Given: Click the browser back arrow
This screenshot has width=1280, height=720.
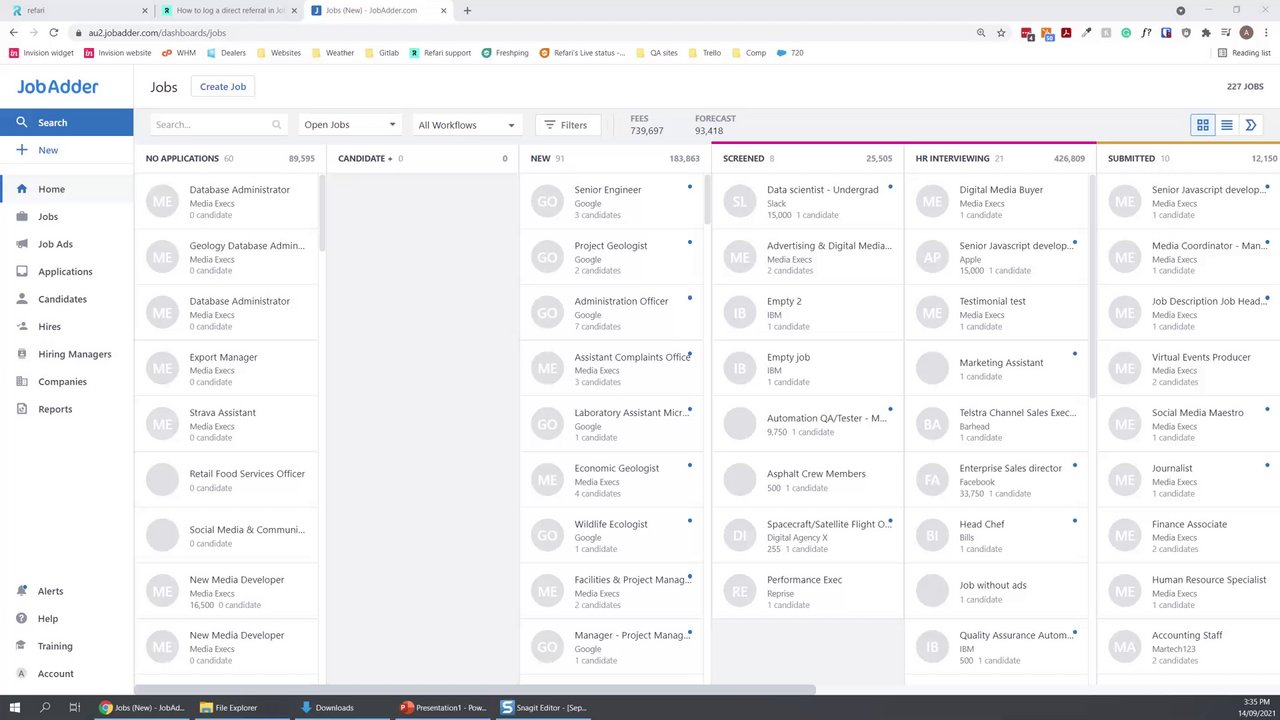Looking at the screenshot, I should pos(13,32).
